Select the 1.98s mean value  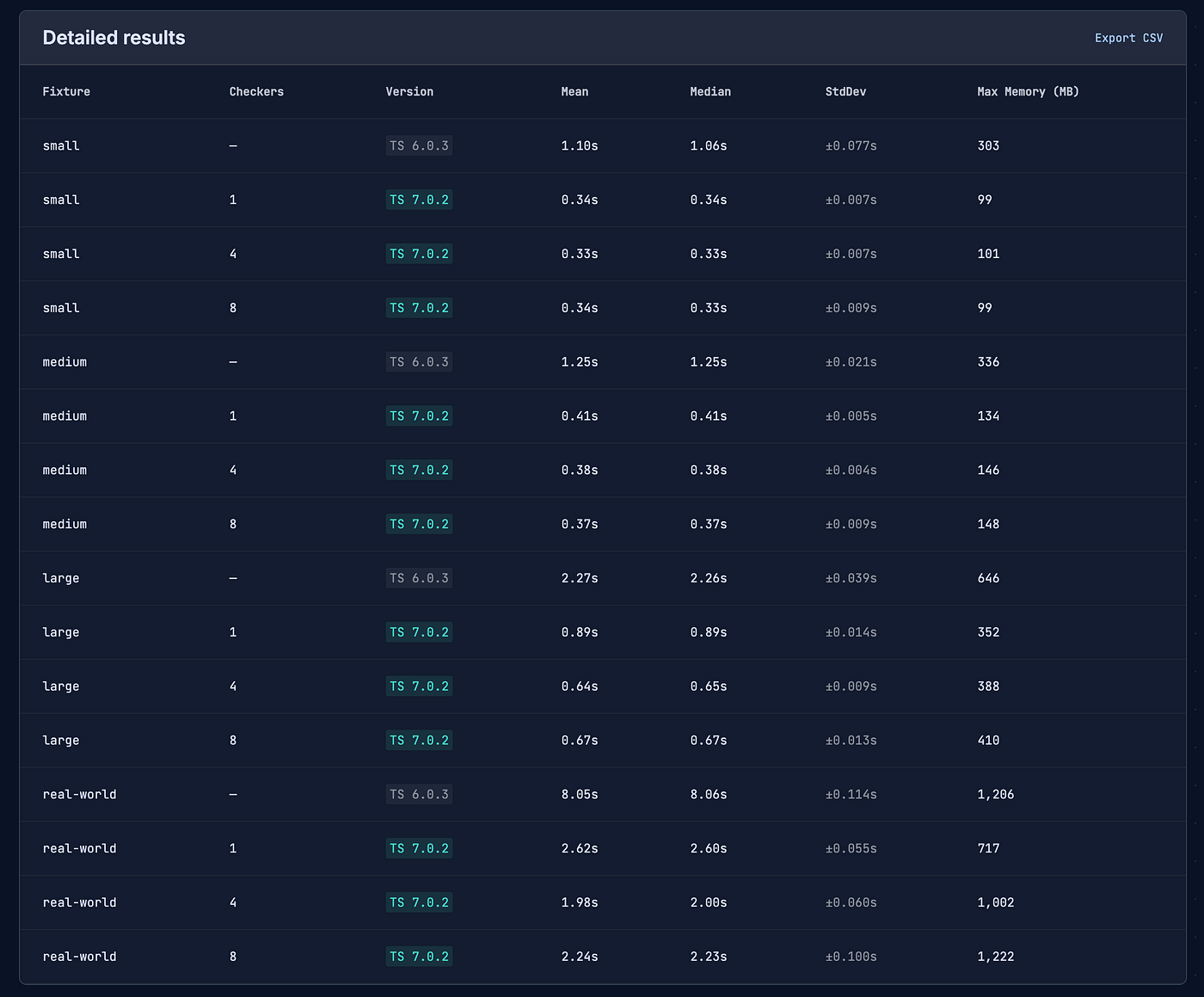(x=580, y=903)
